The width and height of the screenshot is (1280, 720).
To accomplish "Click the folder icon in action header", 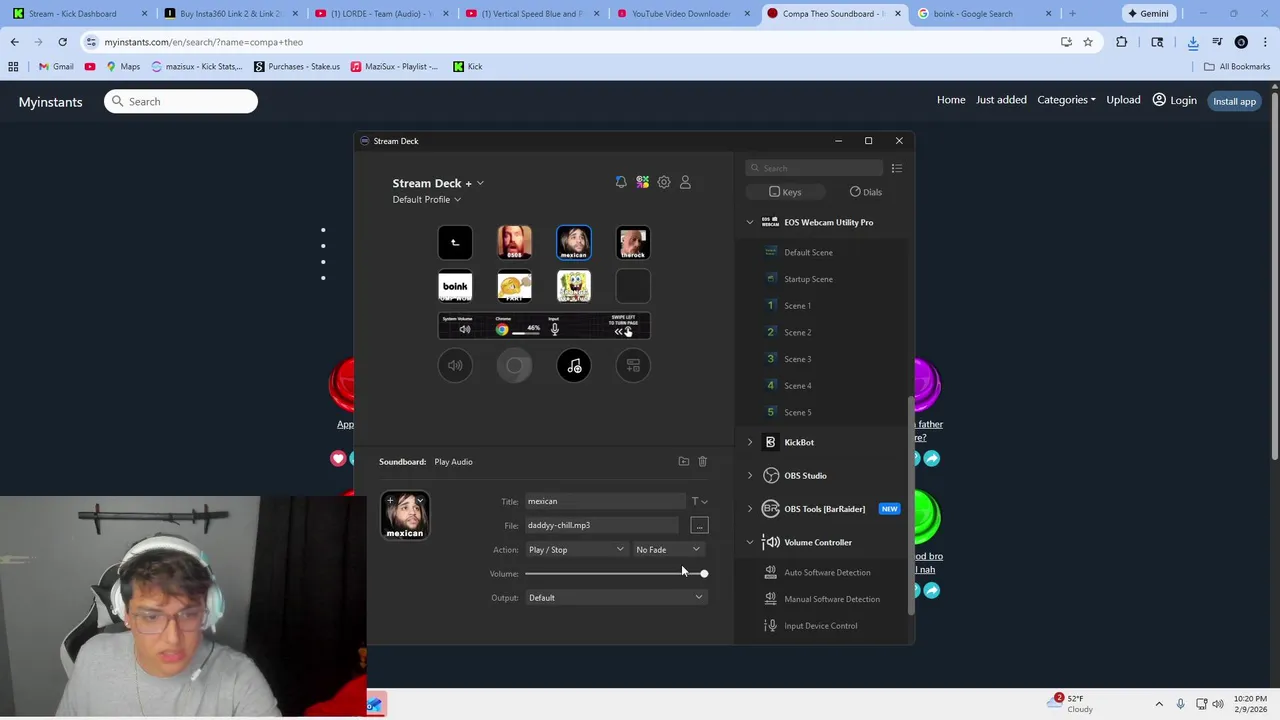I will (x=684, y=461).
